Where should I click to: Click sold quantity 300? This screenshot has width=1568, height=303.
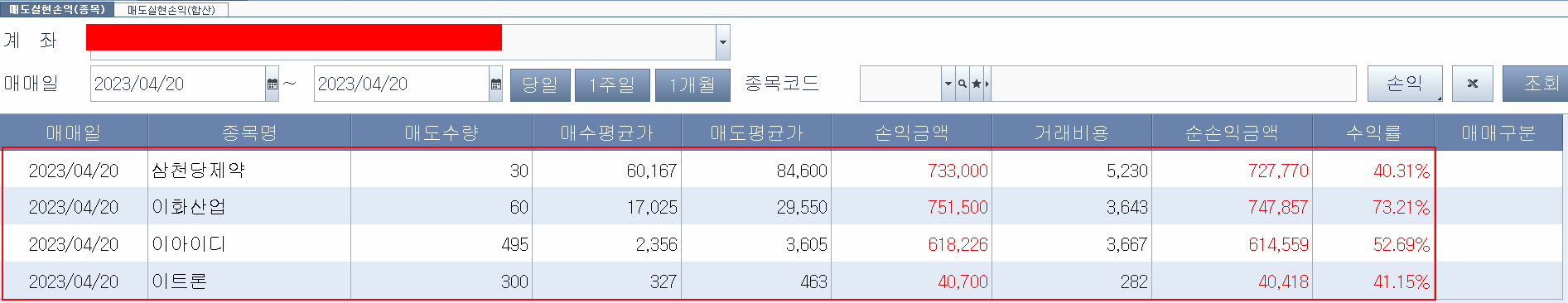click(514, 282)
